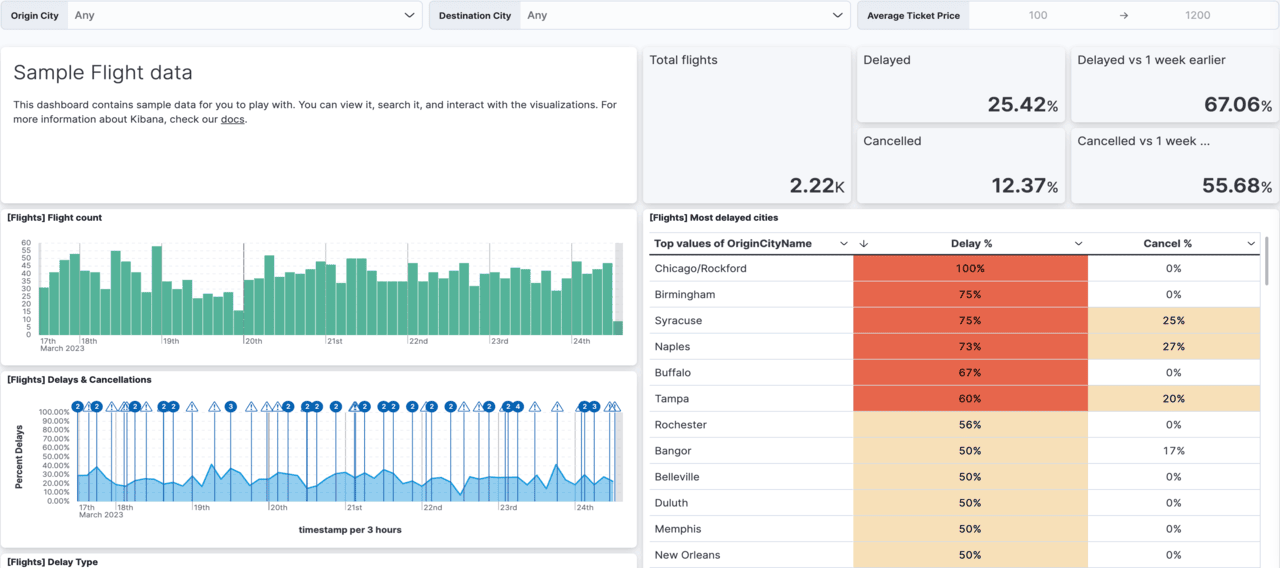Click the annotation badge numbered 4
Screen dimensions: 1280x568
(x=517, y=407)
